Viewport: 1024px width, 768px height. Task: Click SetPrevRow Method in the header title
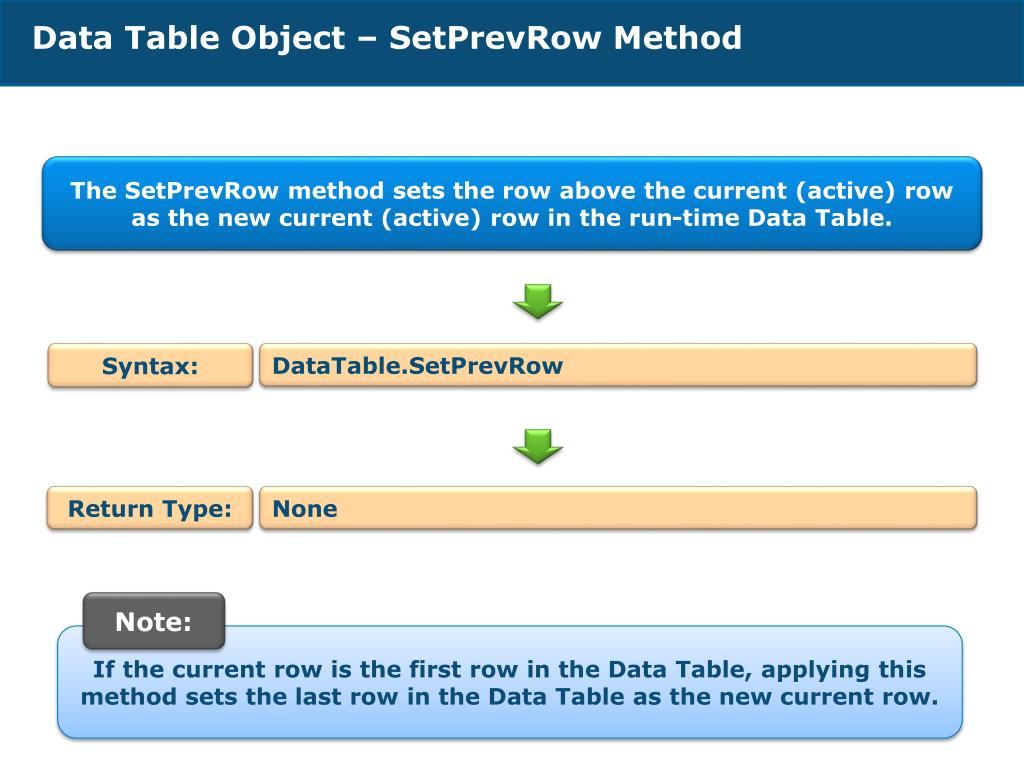(x=566, y=38)
